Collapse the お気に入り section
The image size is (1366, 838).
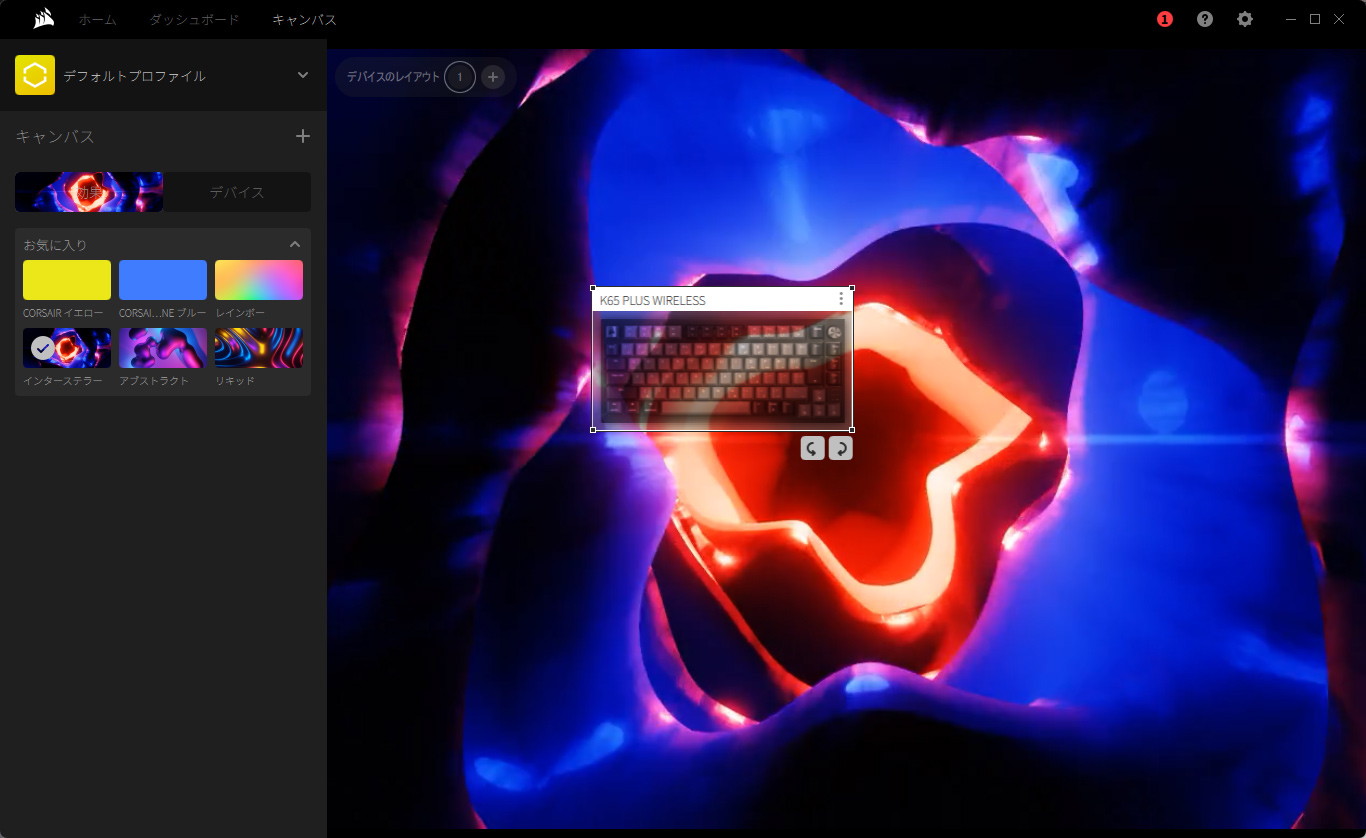pos(295,244)
